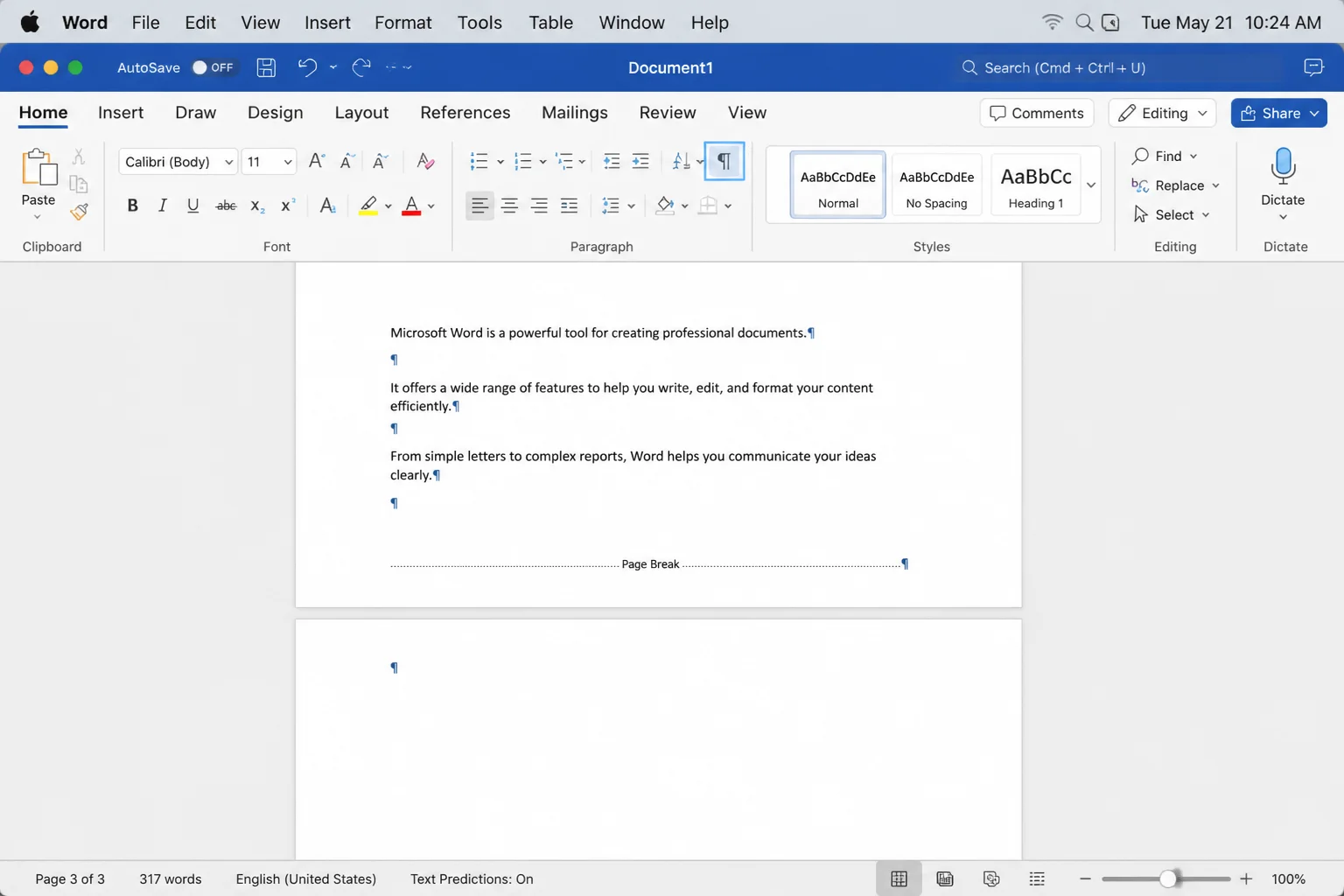This screenshot has width=1344, height=896.
Task: Open the feedback chat icon in title bar
Action: point(1313,67)
